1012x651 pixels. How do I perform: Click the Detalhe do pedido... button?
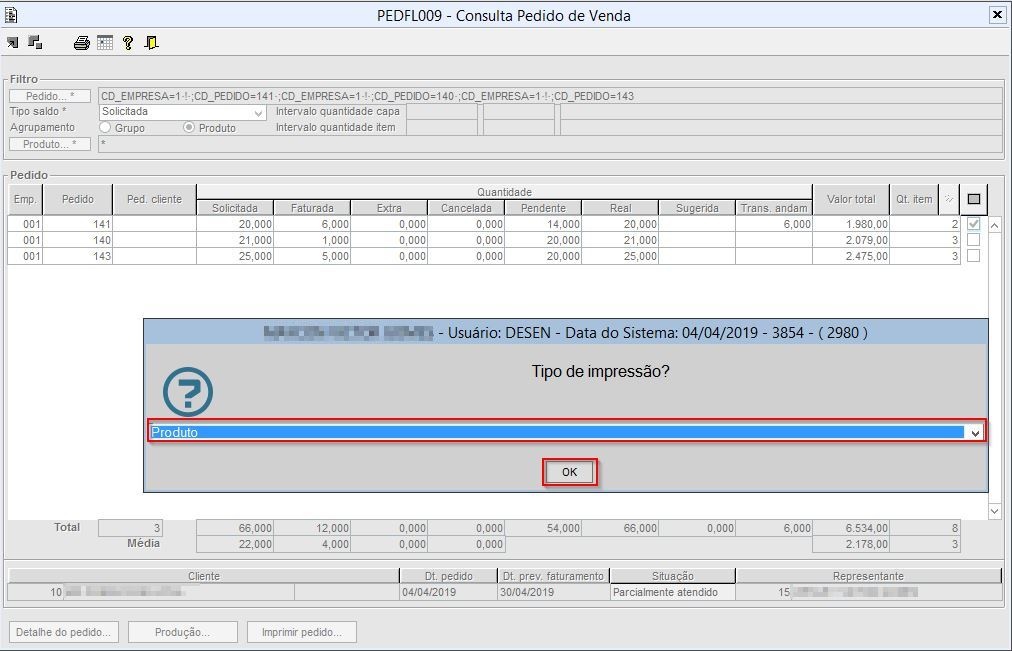(x=63, y=632)
